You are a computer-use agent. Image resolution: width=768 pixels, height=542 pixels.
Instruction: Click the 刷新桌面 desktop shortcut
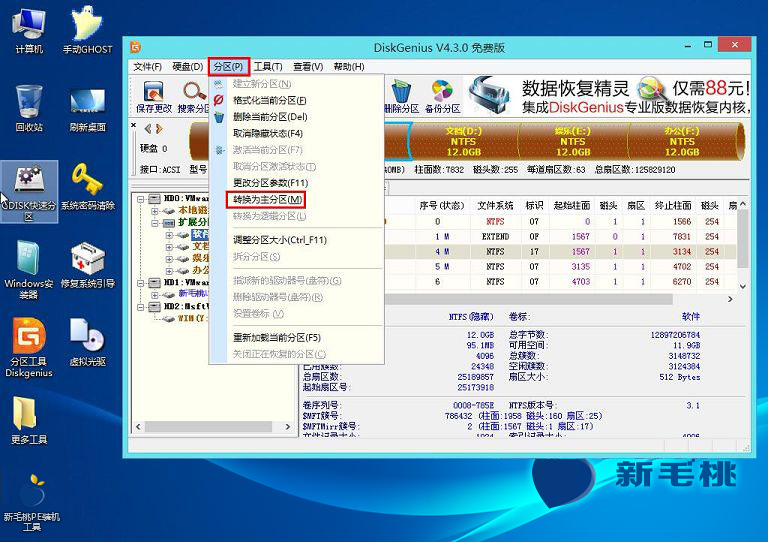point(88,109)
